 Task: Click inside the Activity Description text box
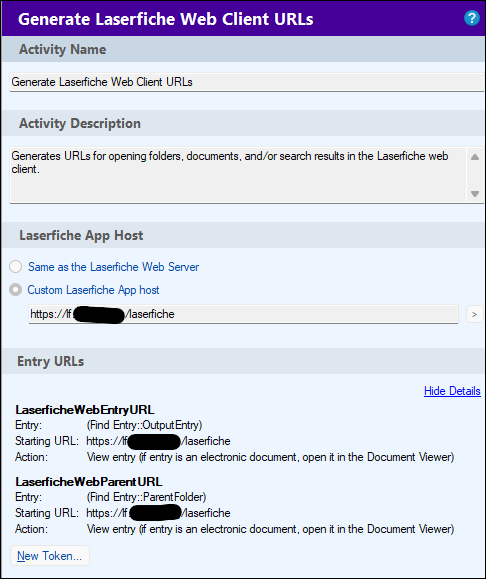238,175
